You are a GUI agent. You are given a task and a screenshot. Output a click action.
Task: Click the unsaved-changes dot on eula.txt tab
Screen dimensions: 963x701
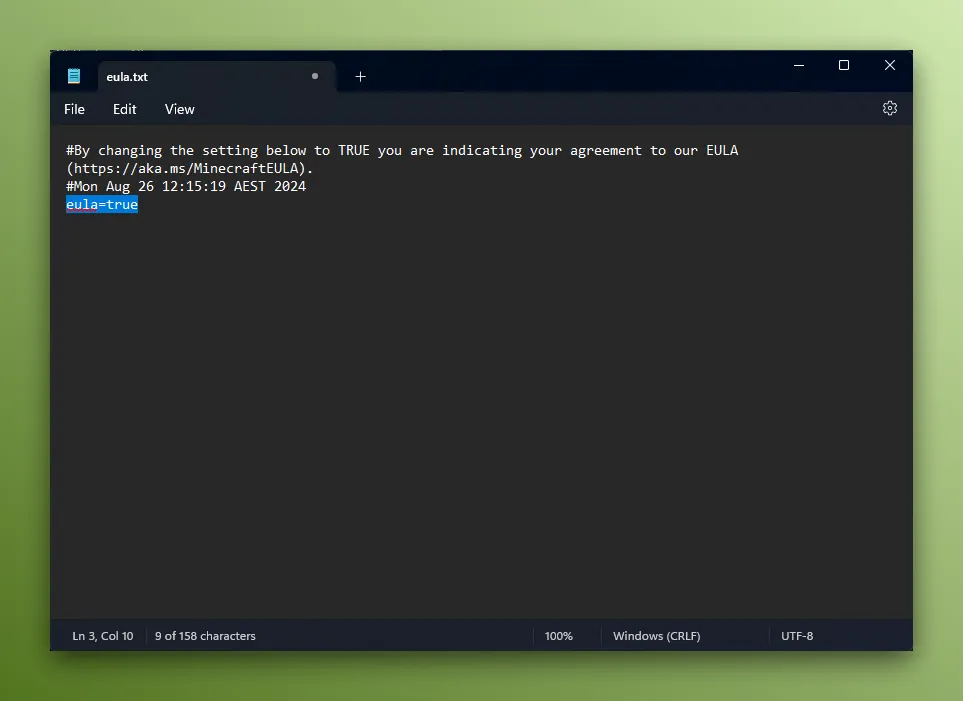tap(313, 76)
